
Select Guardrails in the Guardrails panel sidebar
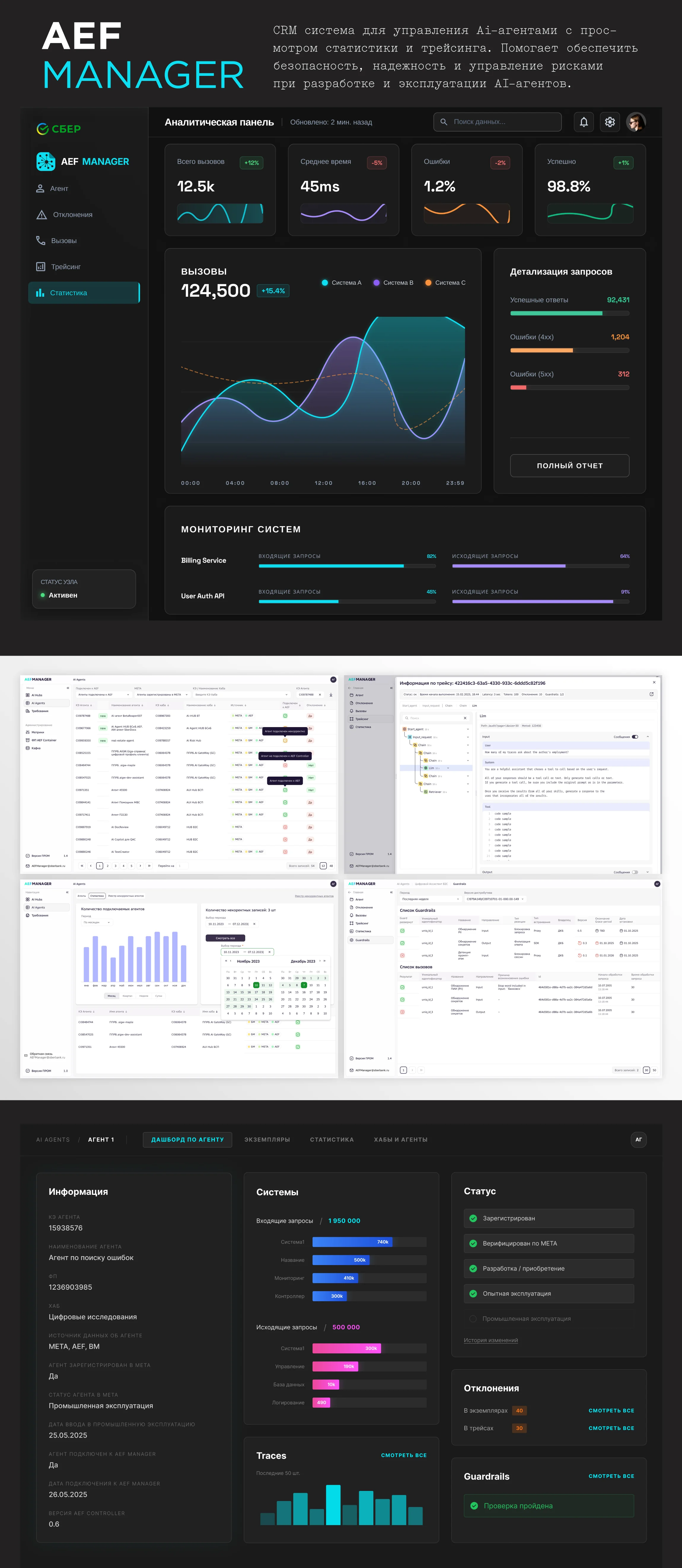(371, 940)
